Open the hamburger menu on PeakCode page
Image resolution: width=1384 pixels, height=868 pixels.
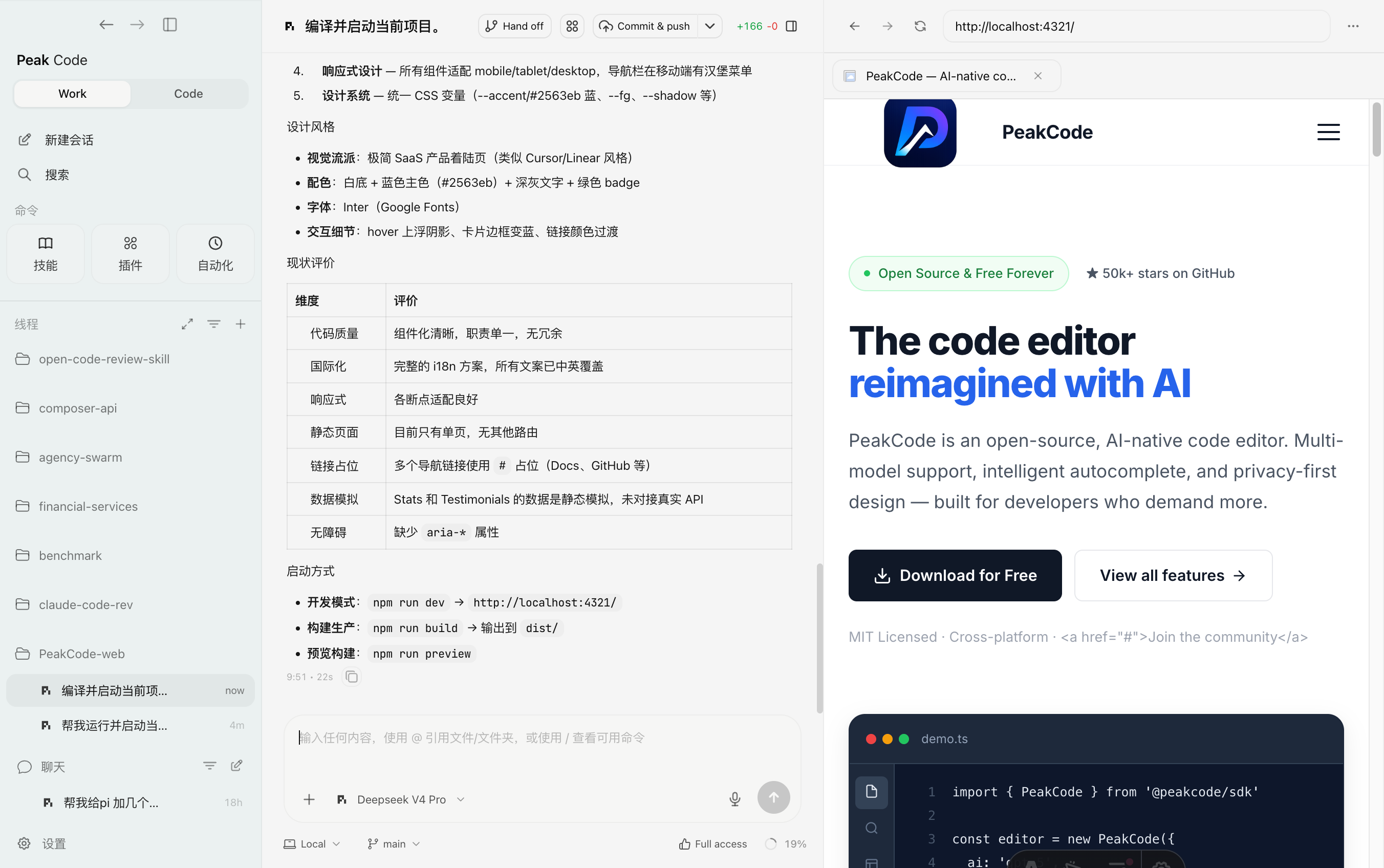click(x=1328, y=132)
